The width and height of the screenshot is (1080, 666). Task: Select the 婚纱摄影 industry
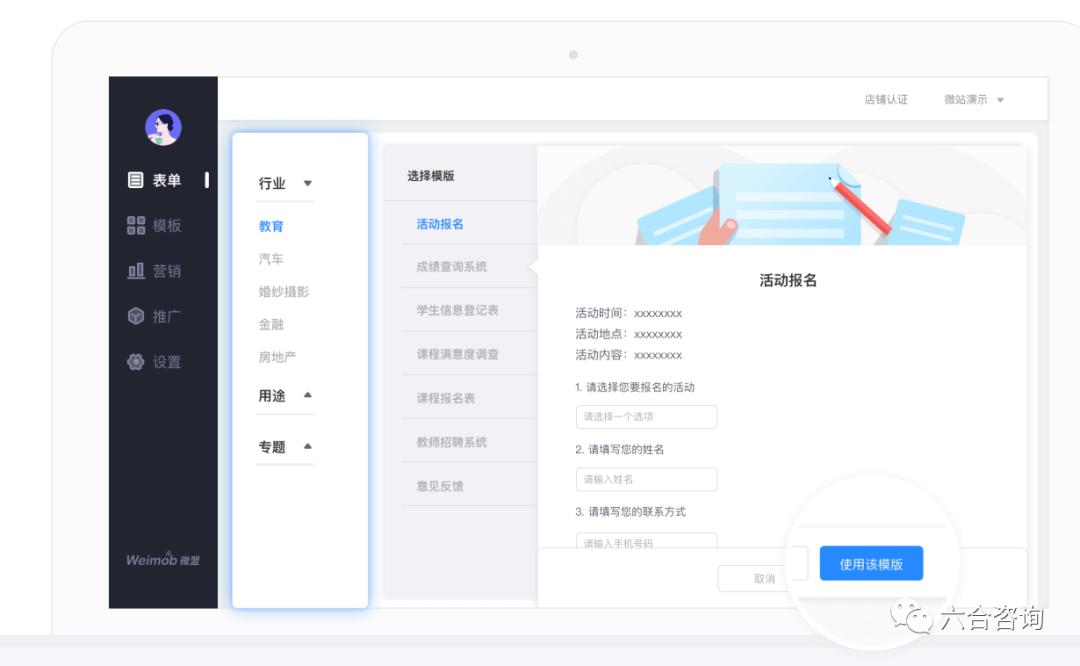click(284, 291)
